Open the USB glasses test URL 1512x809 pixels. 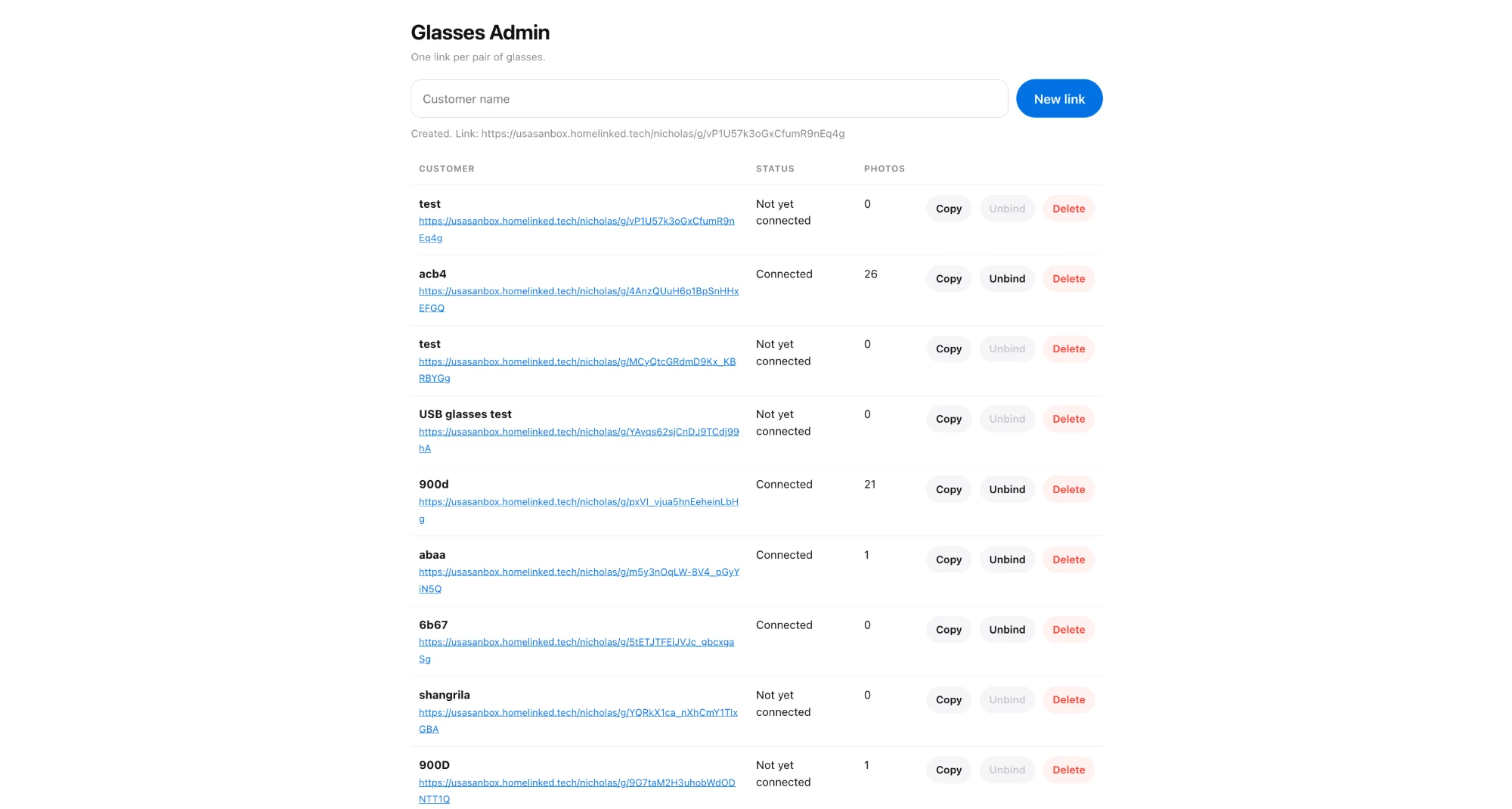[578, 440]
